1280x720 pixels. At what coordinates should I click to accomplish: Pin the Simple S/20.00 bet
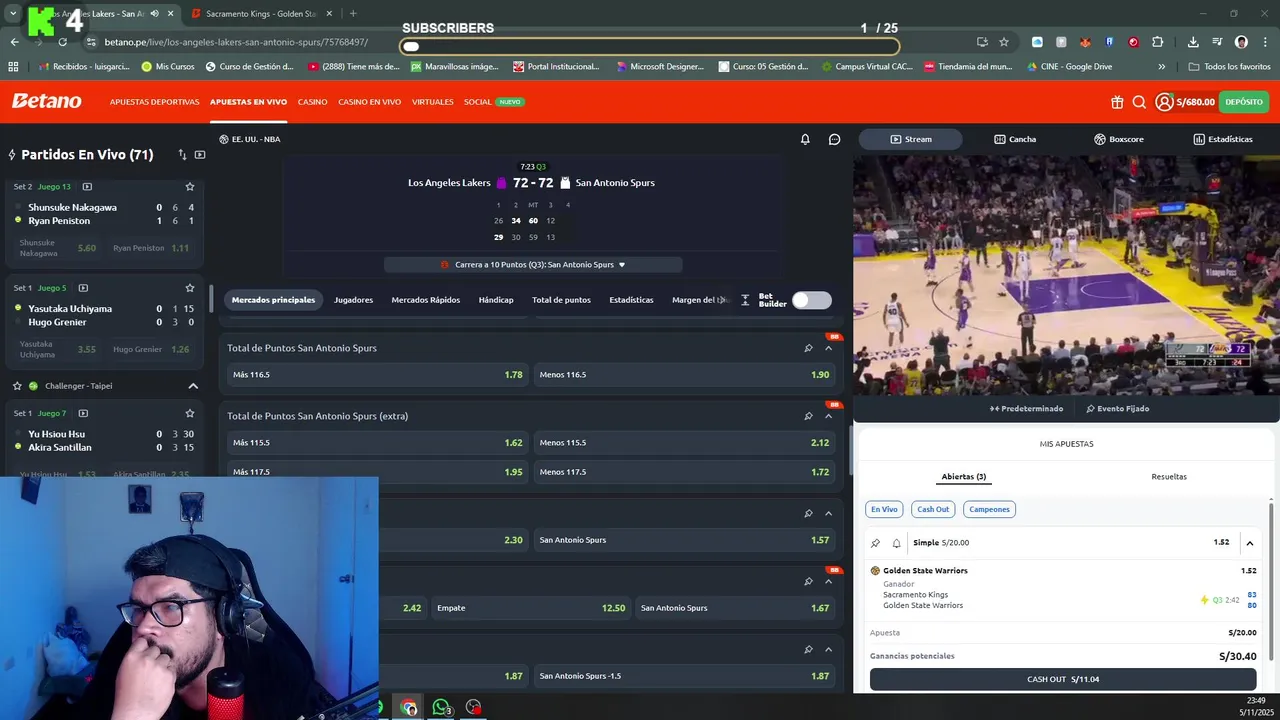(x=876, y=543)
